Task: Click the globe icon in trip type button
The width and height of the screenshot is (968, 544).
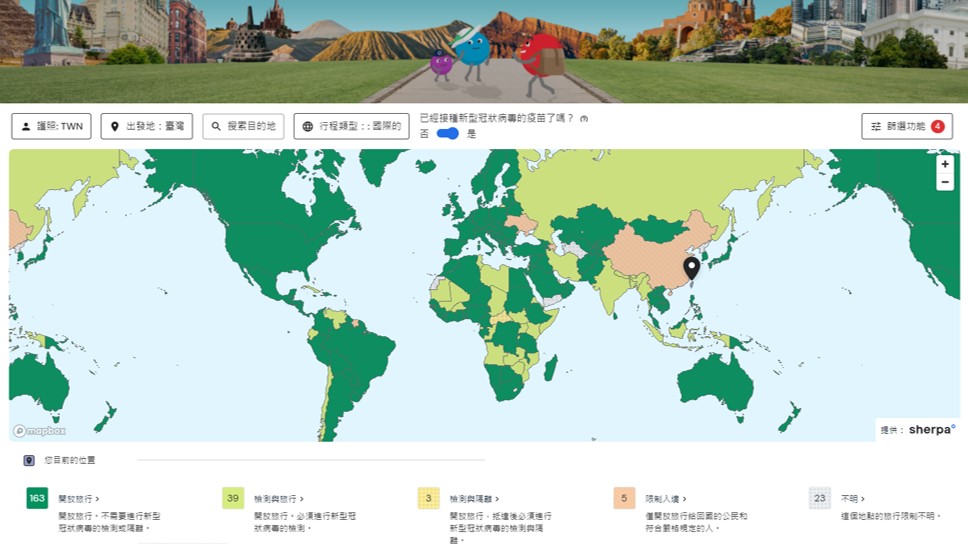Action: tap(307, 126)
